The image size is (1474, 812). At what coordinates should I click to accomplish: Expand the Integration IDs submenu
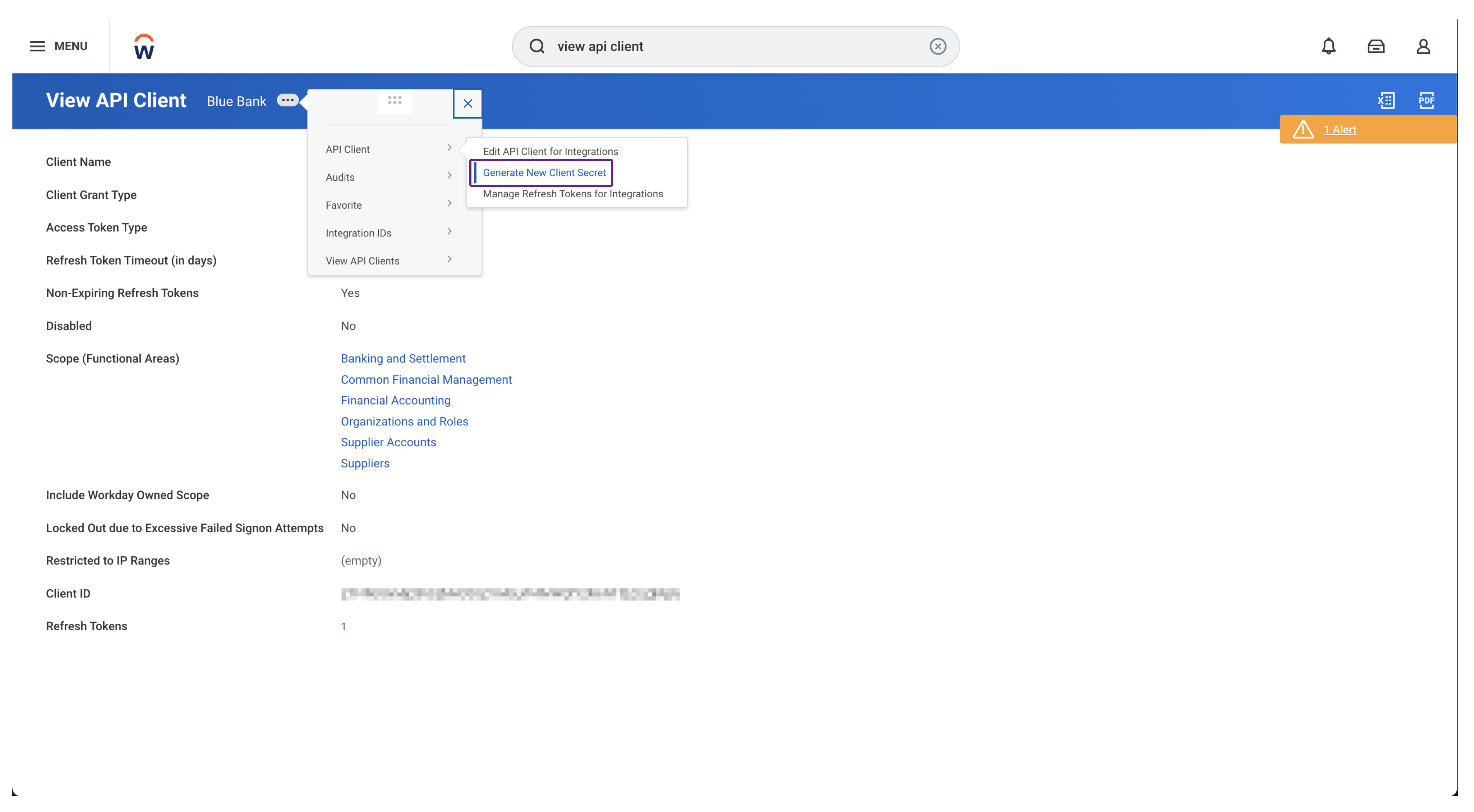(358, 232)
